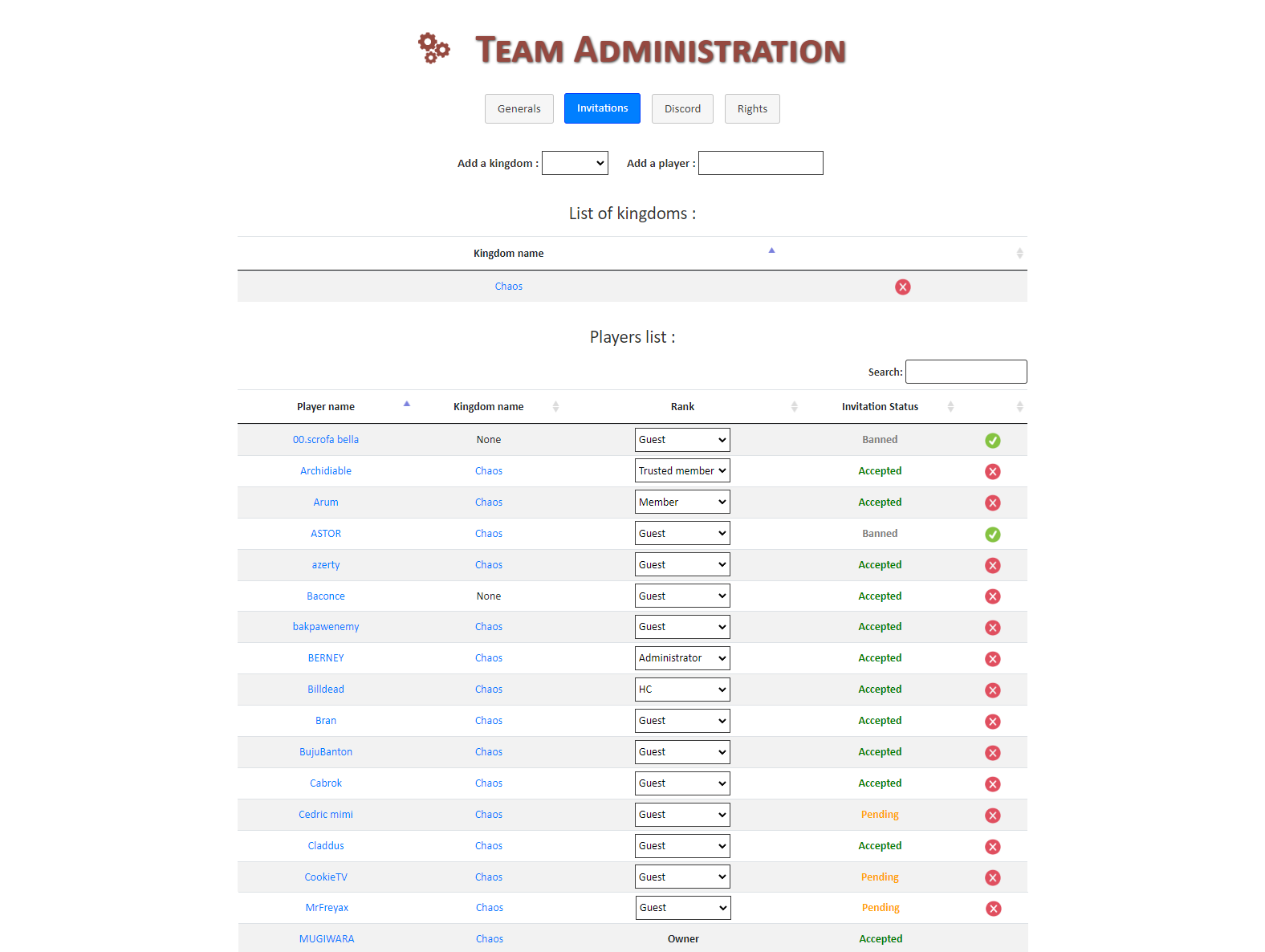Remove player Cedric mimi red X icon
This screenshot has width=1265, height=952.
(993, 816)
